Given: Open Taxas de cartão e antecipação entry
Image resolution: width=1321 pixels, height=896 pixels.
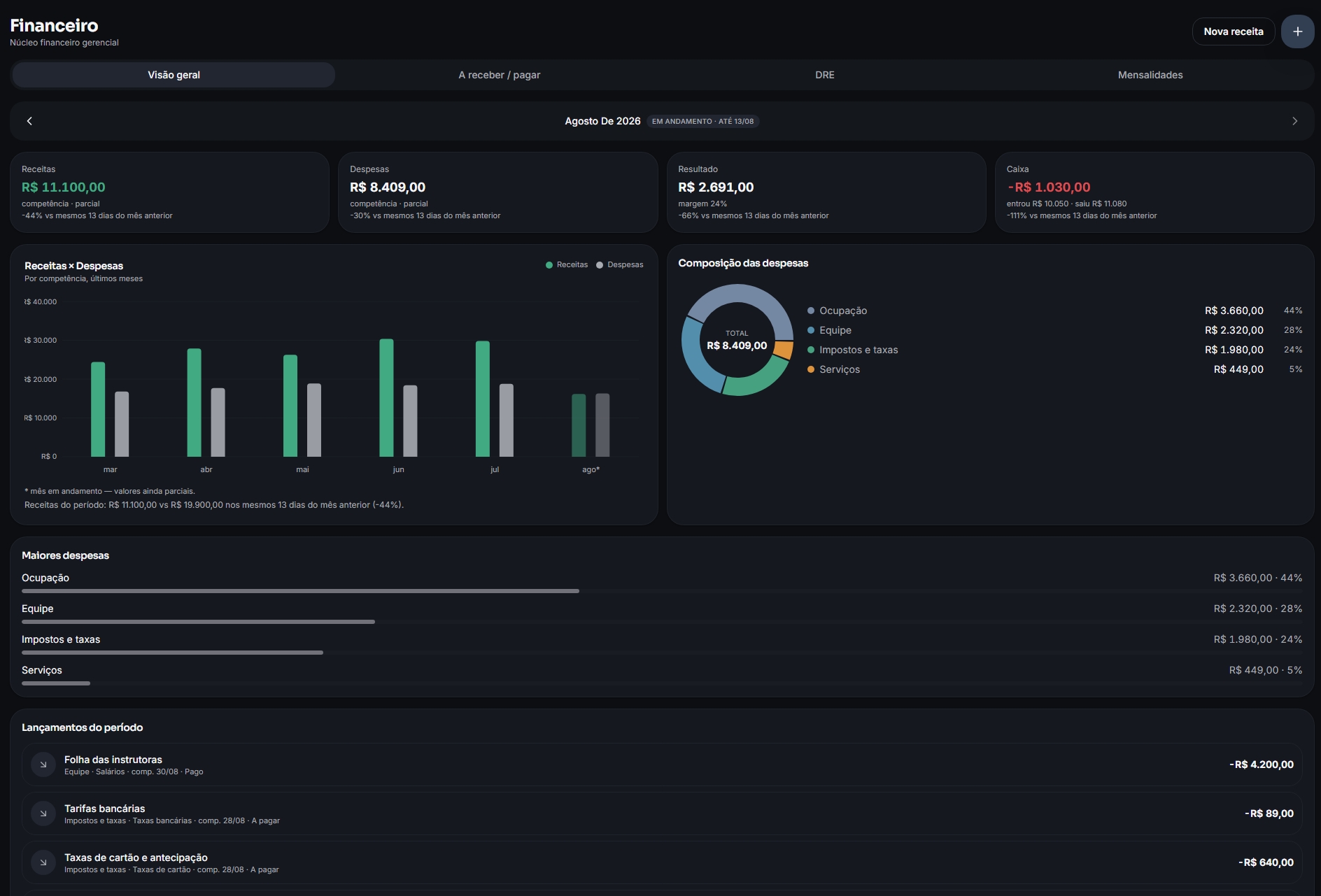Looking at the screenshot, I should point(662,862).
